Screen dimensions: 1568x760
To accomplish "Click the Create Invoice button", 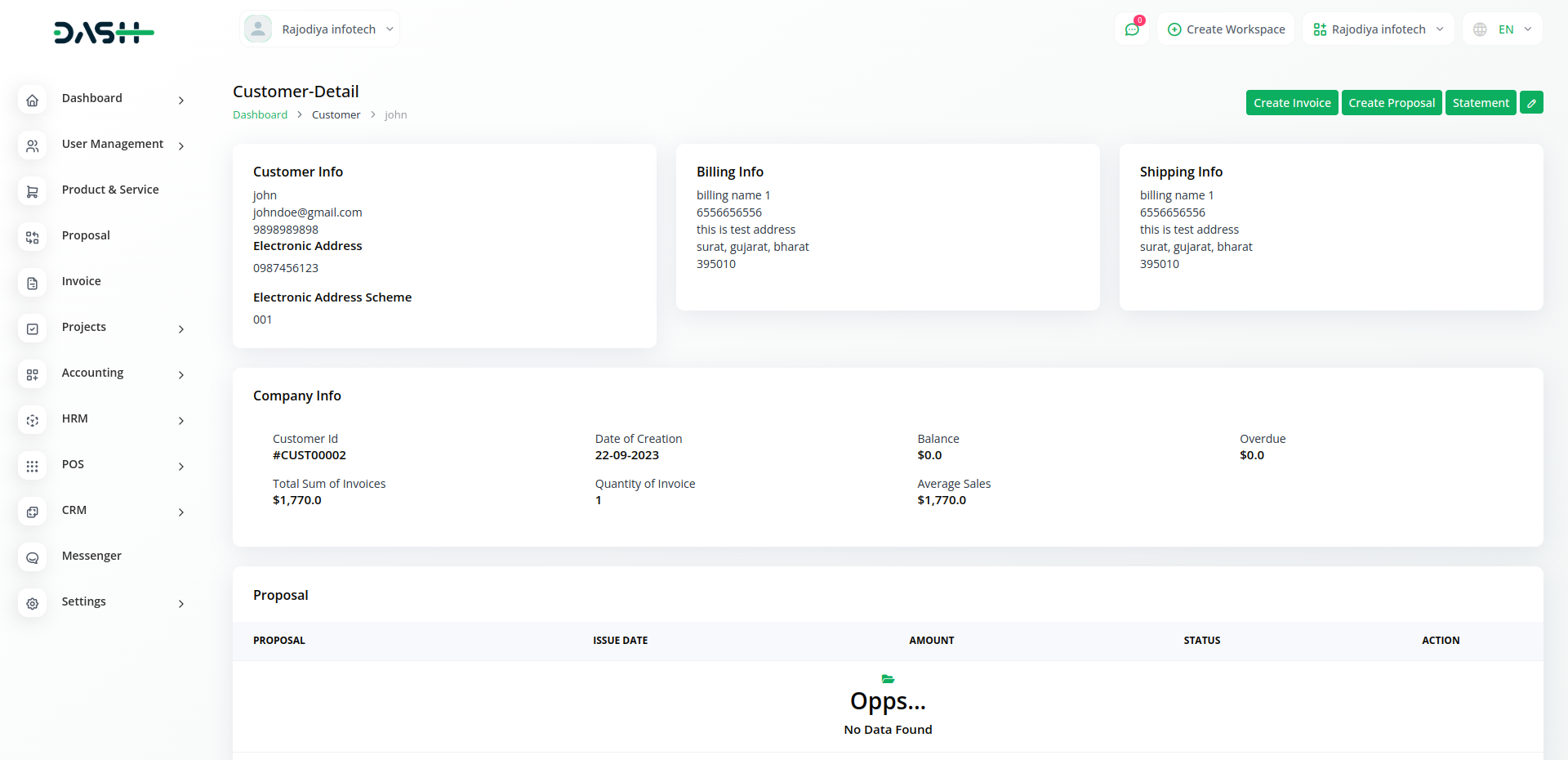I will 1292,103.
